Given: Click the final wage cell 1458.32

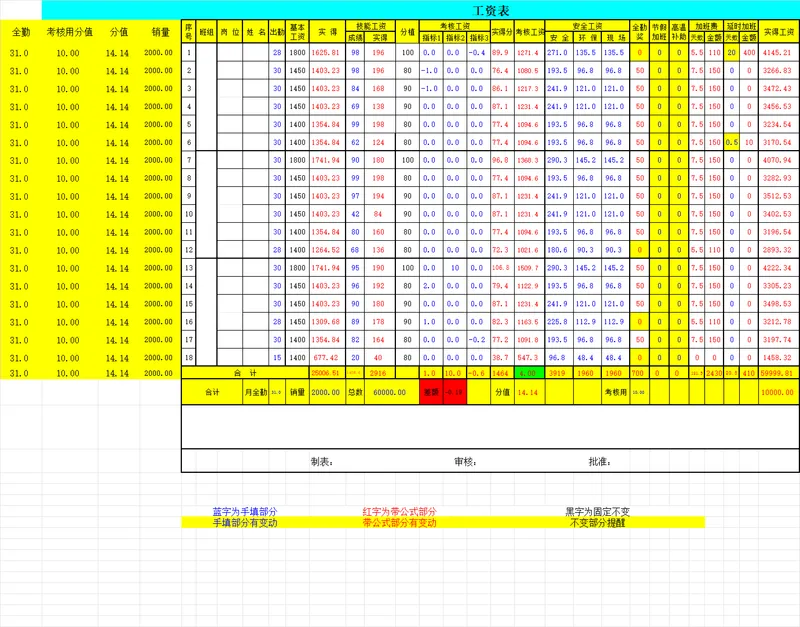Looking at the screenshot, I should (x=777, y=358).
